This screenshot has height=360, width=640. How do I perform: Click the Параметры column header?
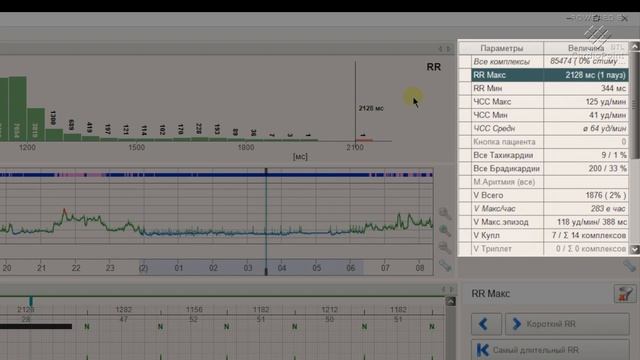(x=502, y=48)
